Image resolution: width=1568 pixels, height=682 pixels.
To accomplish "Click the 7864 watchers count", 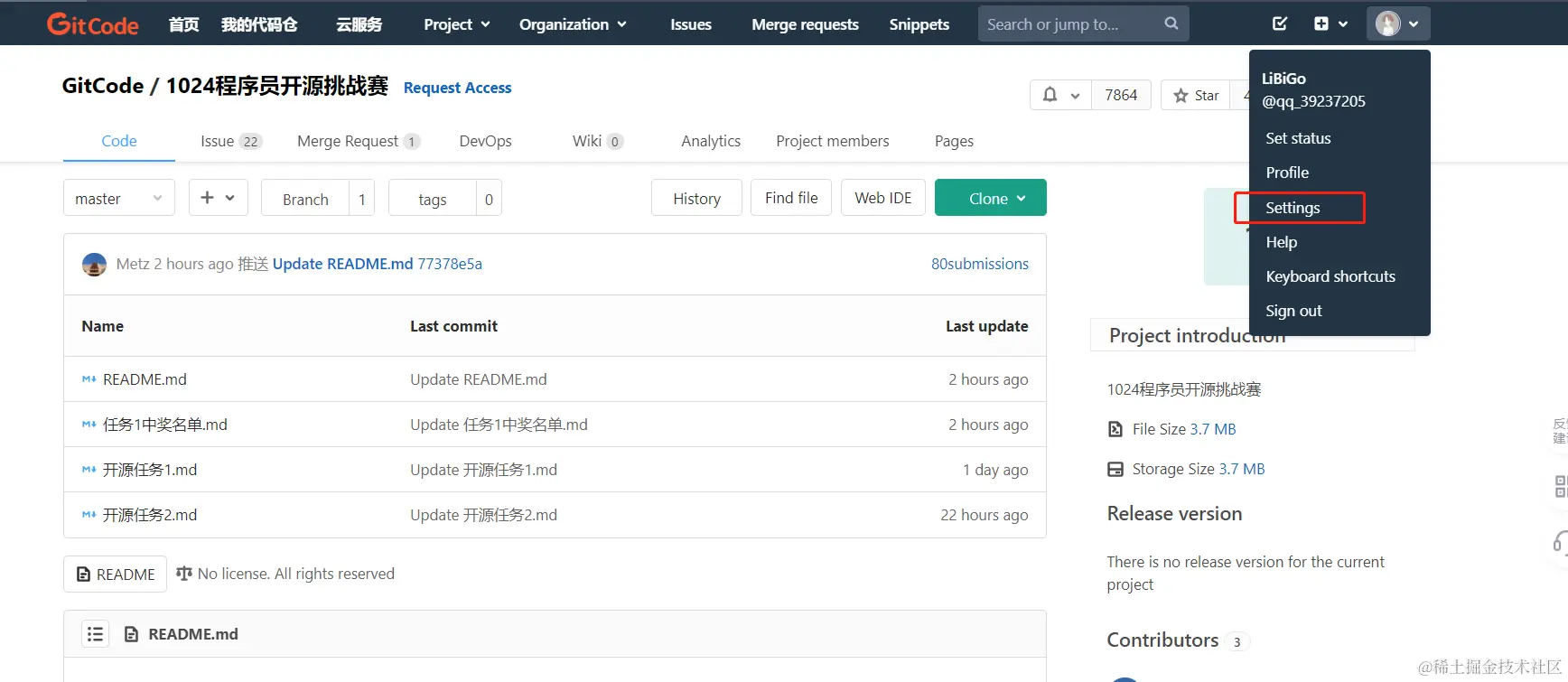I will [x=1121, y=95].
